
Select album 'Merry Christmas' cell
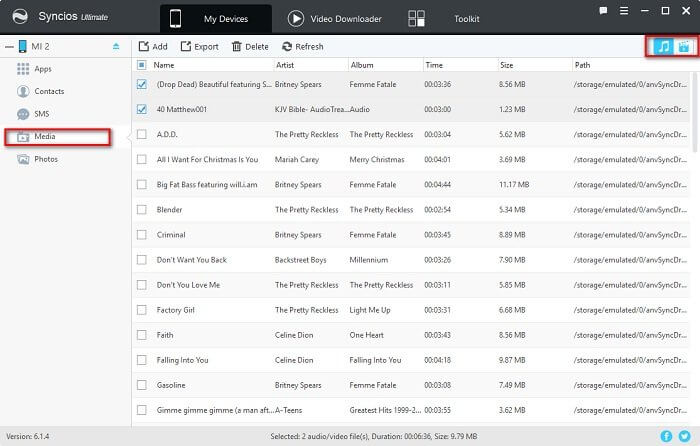[x=377, y=159]
